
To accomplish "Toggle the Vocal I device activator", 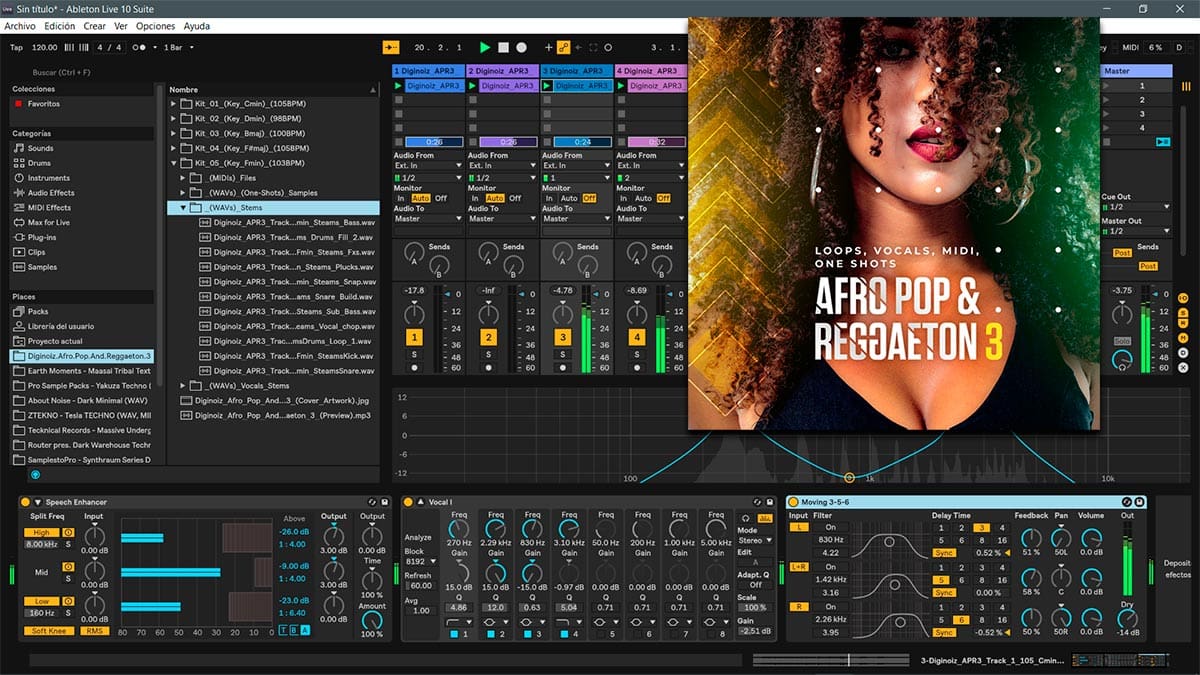I will tap(408, 502).
